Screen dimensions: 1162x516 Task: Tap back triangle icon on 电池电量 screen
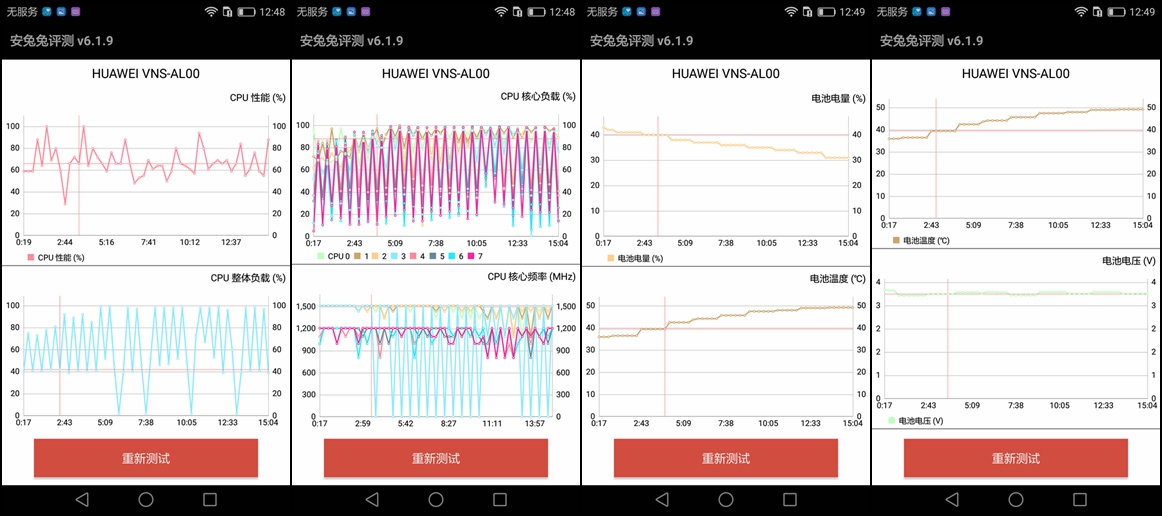(662, 499)
